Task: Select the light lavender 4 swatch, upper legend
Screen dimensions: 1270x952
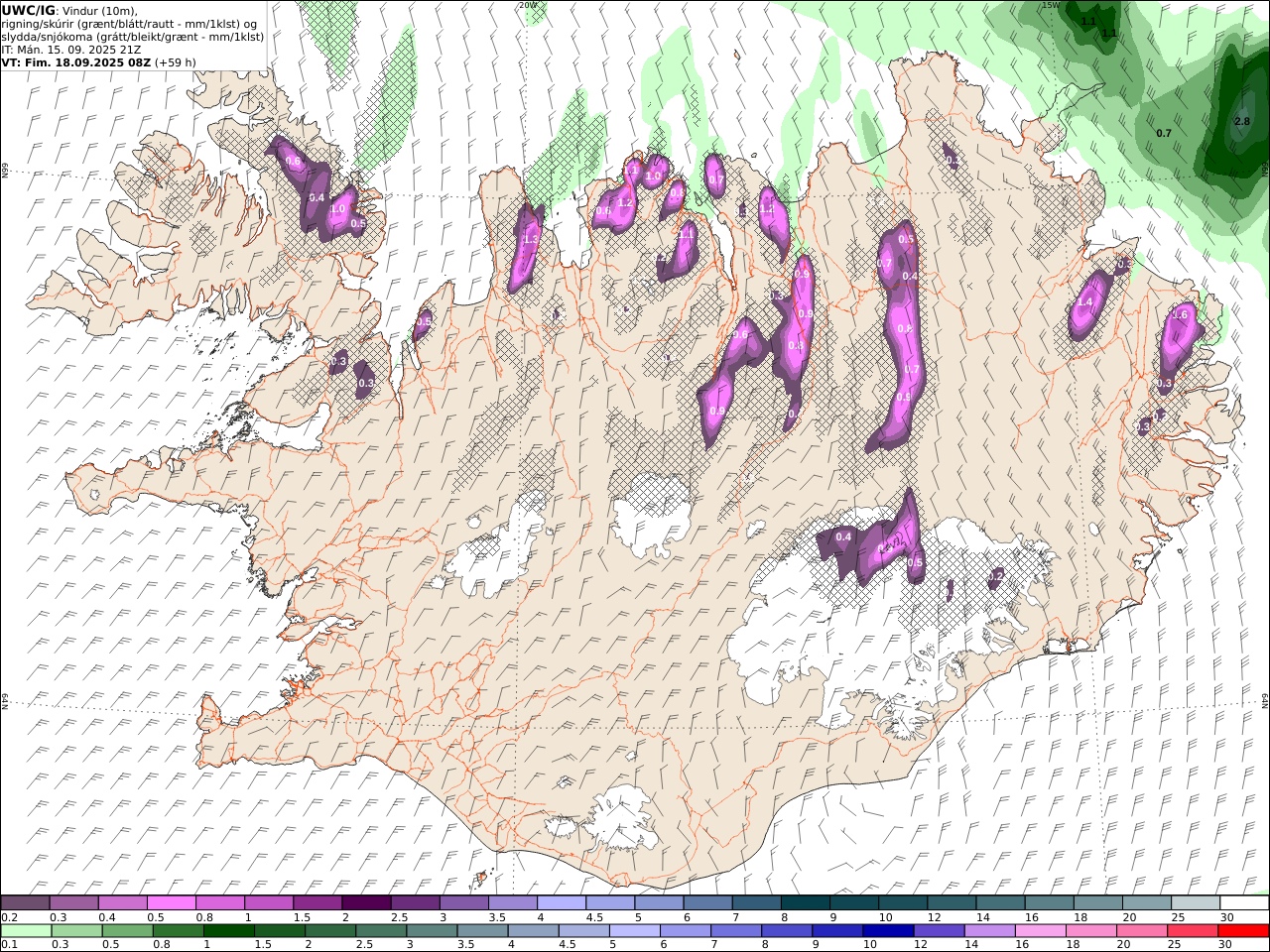Action: [x=561, y=903]
